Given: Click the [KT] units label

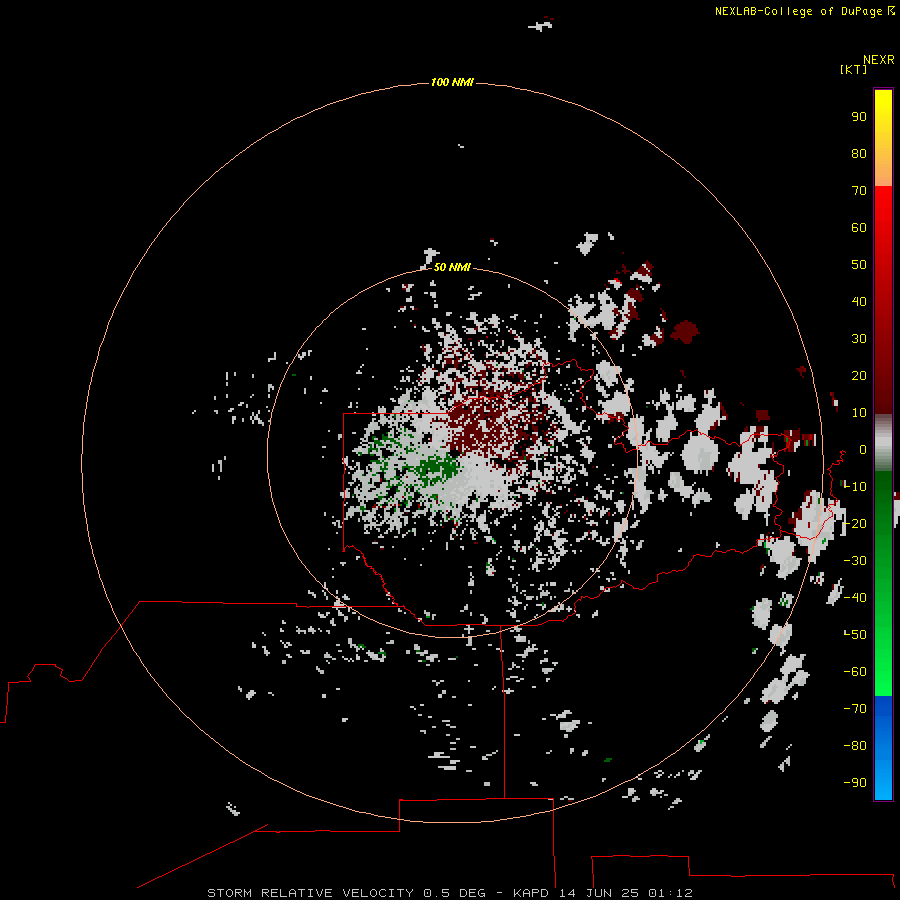Looking at the screenshot, I should pos(853,69).
